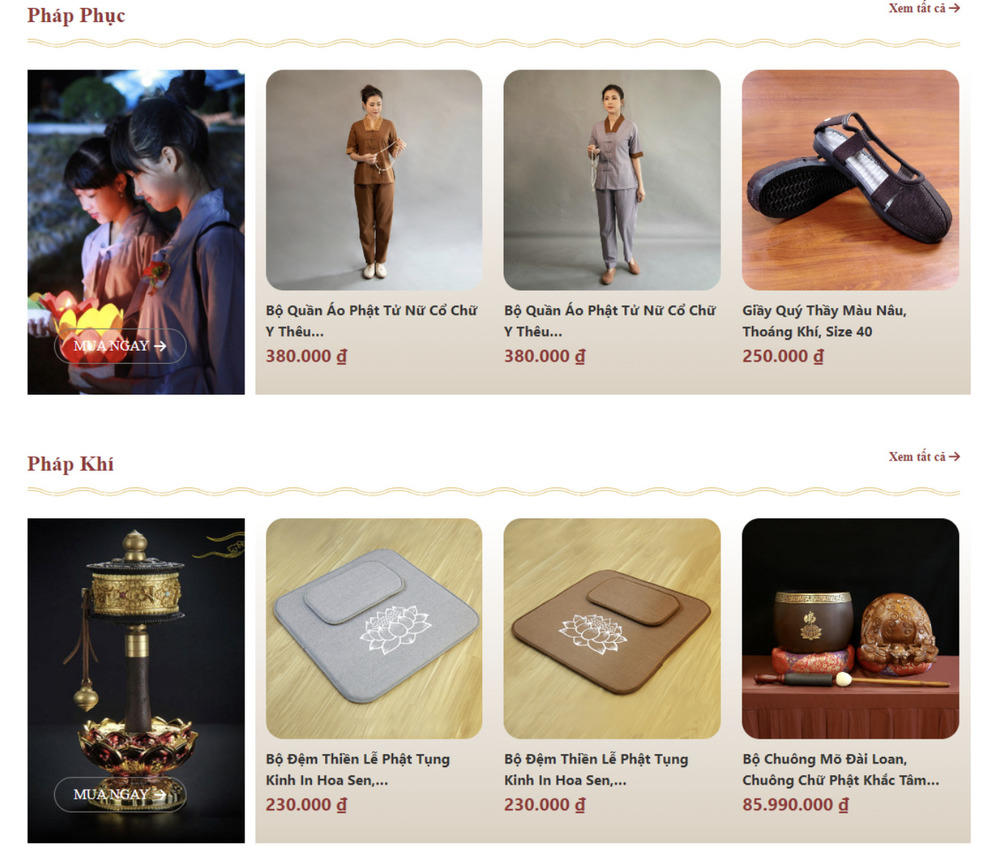Image resolution: width=1000 pixels, height=855 pixels.
Task: Open the golden prayer wheel banner image
Action: [x=136, y=680]
